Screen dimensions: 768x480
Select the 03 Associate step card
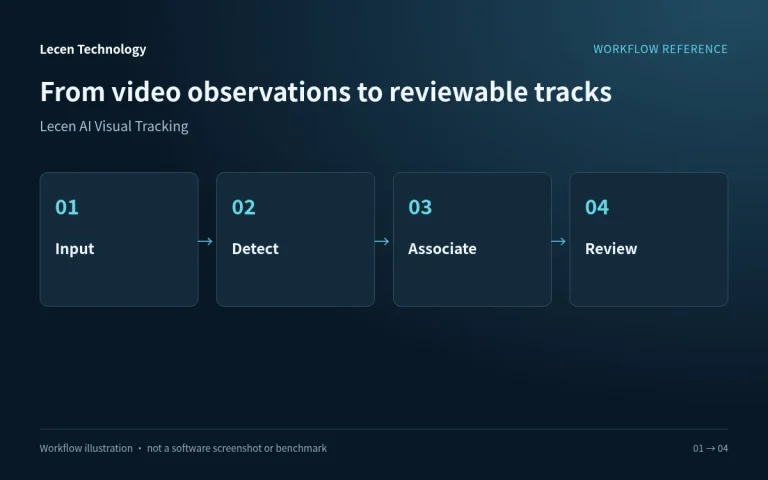point(472,240)
